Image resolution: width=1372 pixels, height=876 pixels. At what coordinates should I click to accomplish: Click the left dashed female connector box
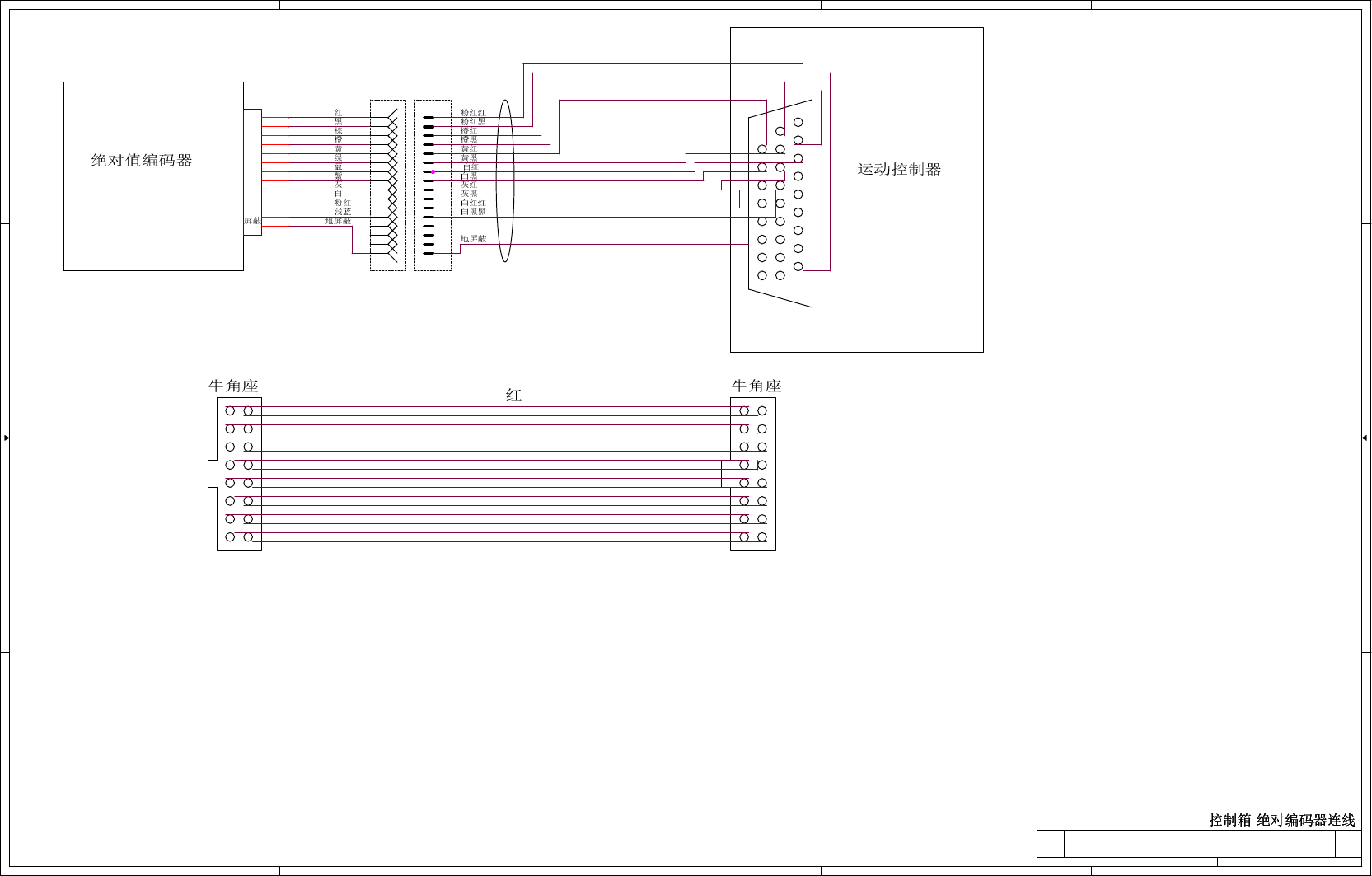387,185
